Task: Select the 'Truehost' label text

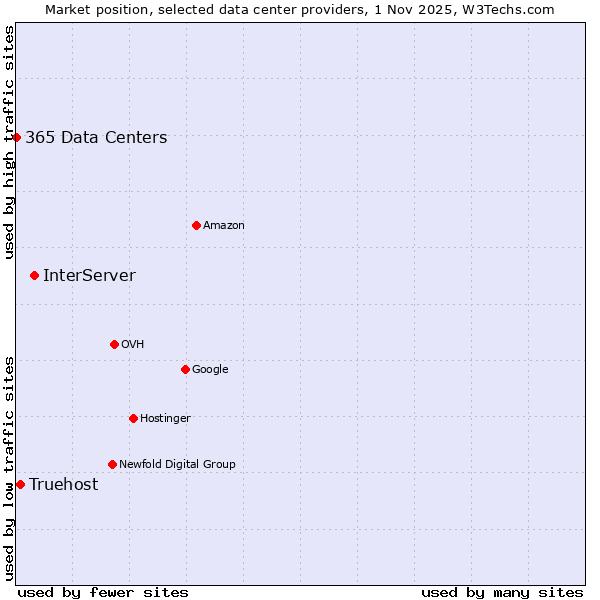Action: pos(64,485)
